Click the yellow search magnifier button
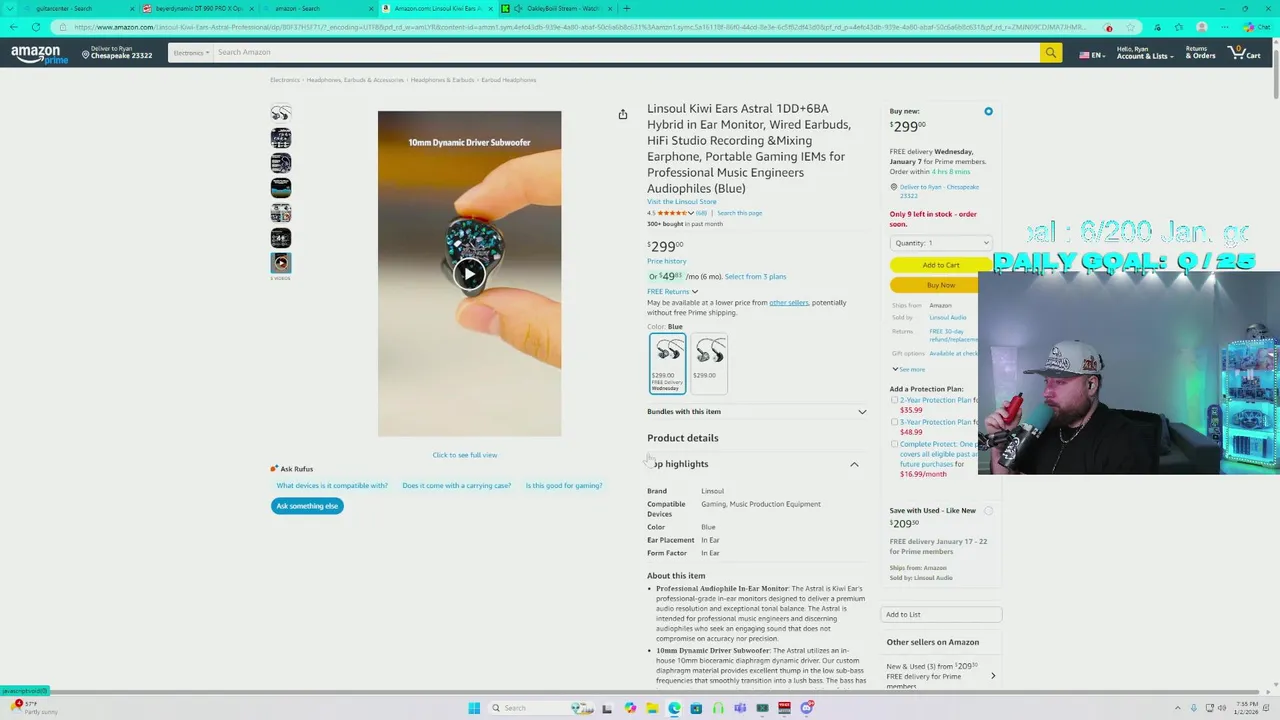1280x720 pixels. tap(1050, 52)
